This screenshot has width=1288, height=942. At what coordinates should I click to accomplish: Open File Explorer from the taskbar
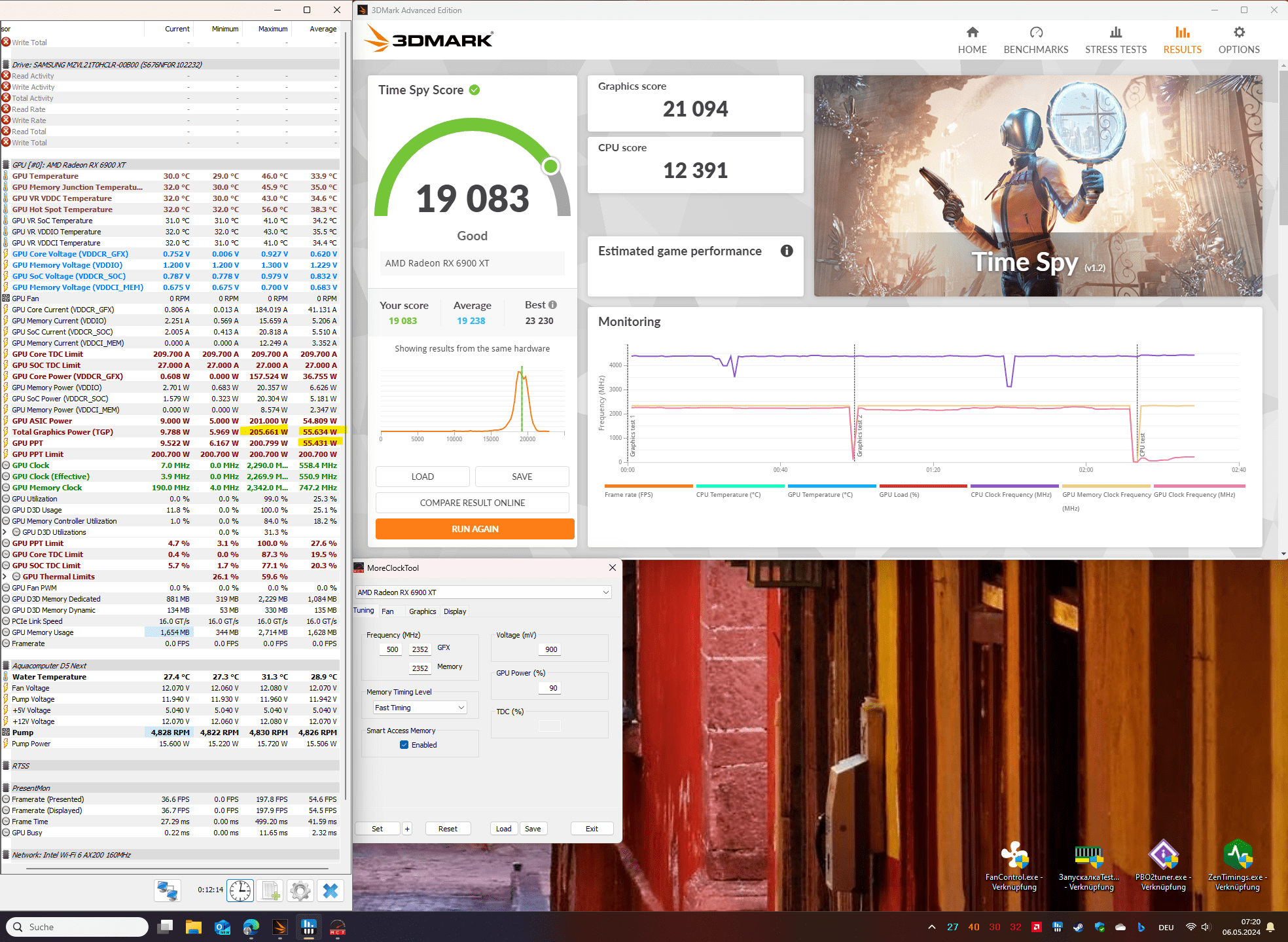[x=193, y=927]
